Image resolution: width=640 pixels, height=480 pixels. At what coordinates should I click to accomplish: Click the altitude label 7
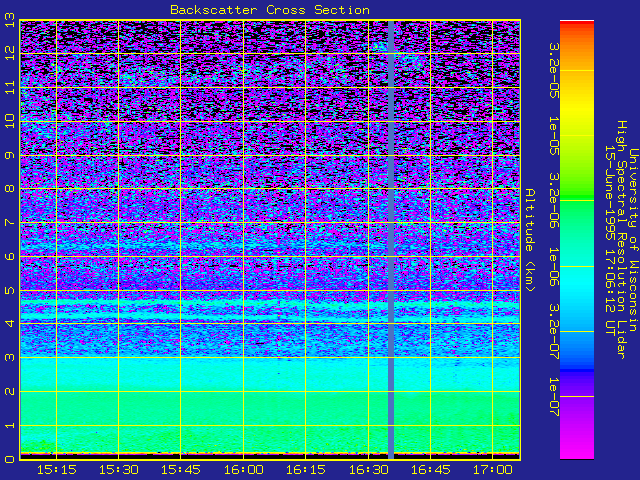point(10,222)
